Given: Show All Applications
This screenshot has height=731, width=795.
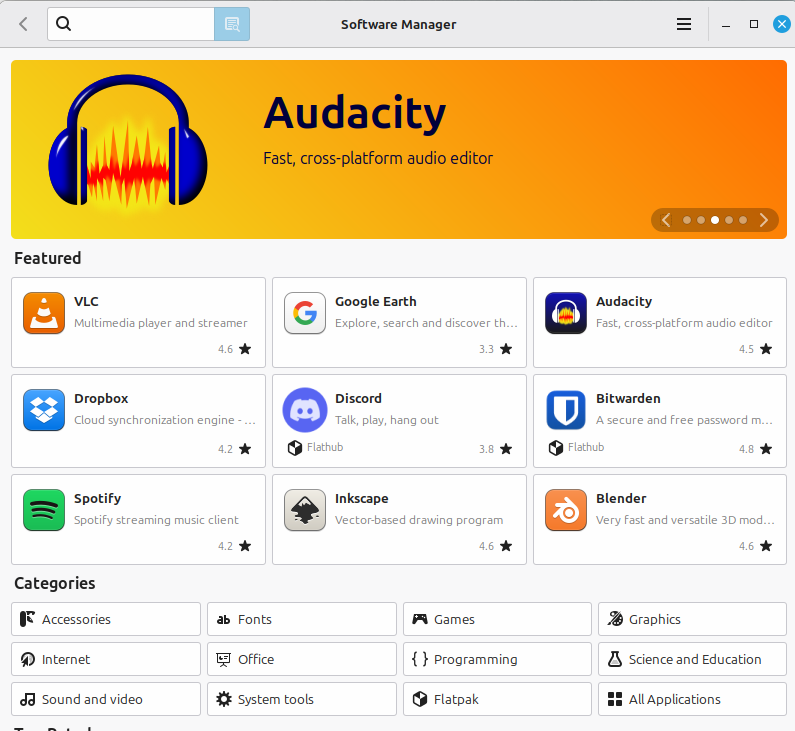Looking at the screenshot, I should coord(692,699).
